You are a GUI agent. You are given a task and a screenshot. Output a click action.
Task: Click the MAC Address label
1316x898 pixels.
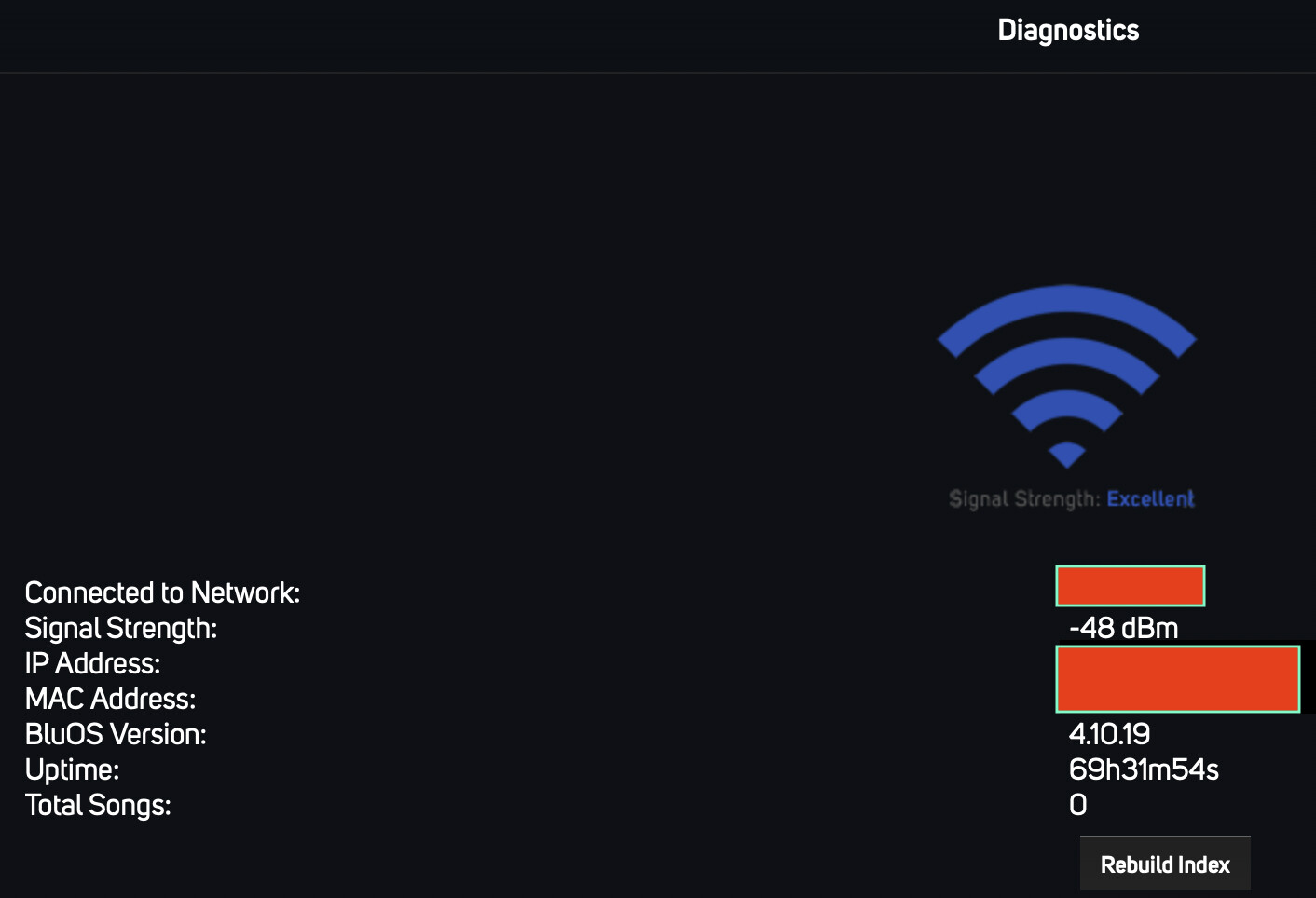coord(110,699)
